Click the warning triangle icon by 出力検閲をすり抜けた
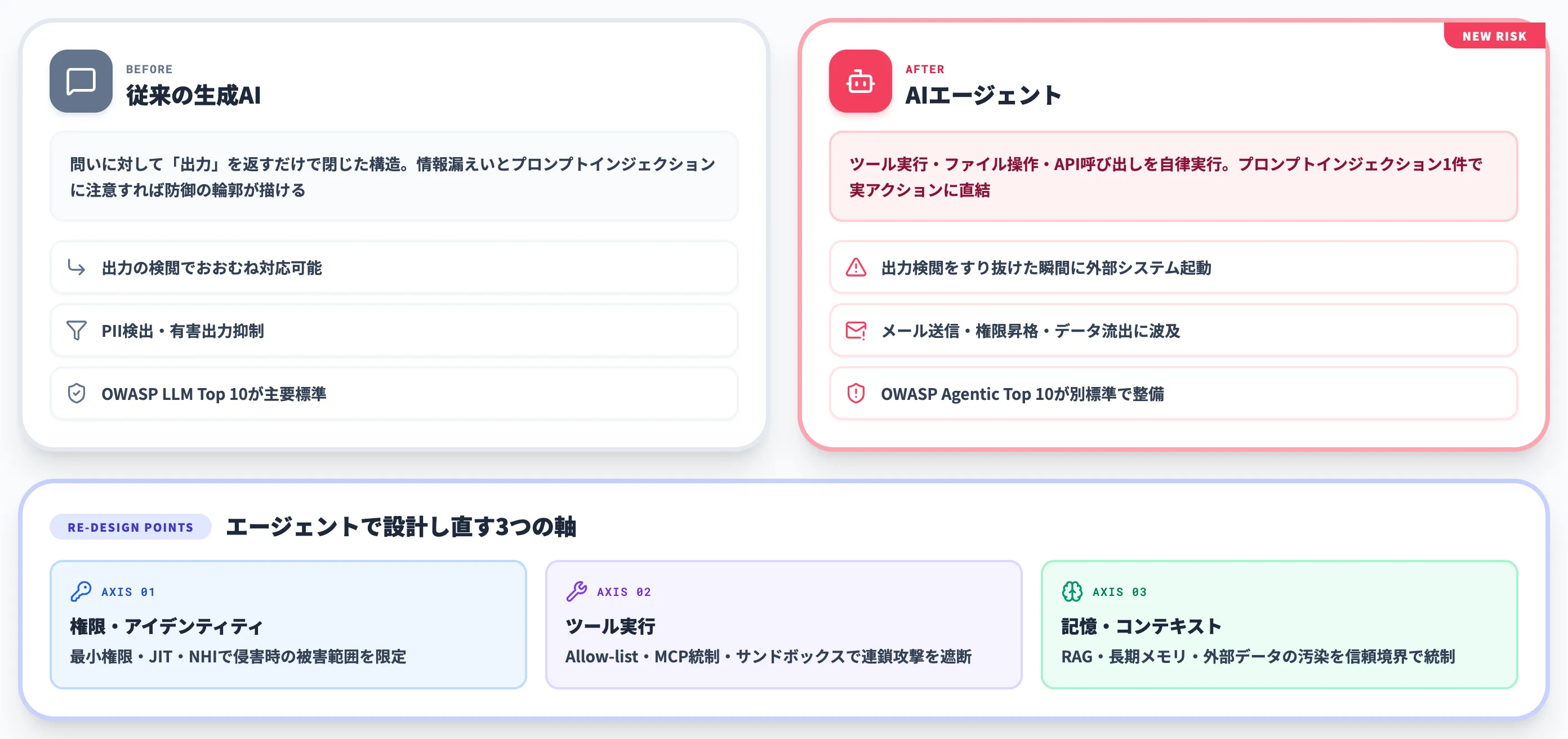1568x739 pixels. click(856, 267)
